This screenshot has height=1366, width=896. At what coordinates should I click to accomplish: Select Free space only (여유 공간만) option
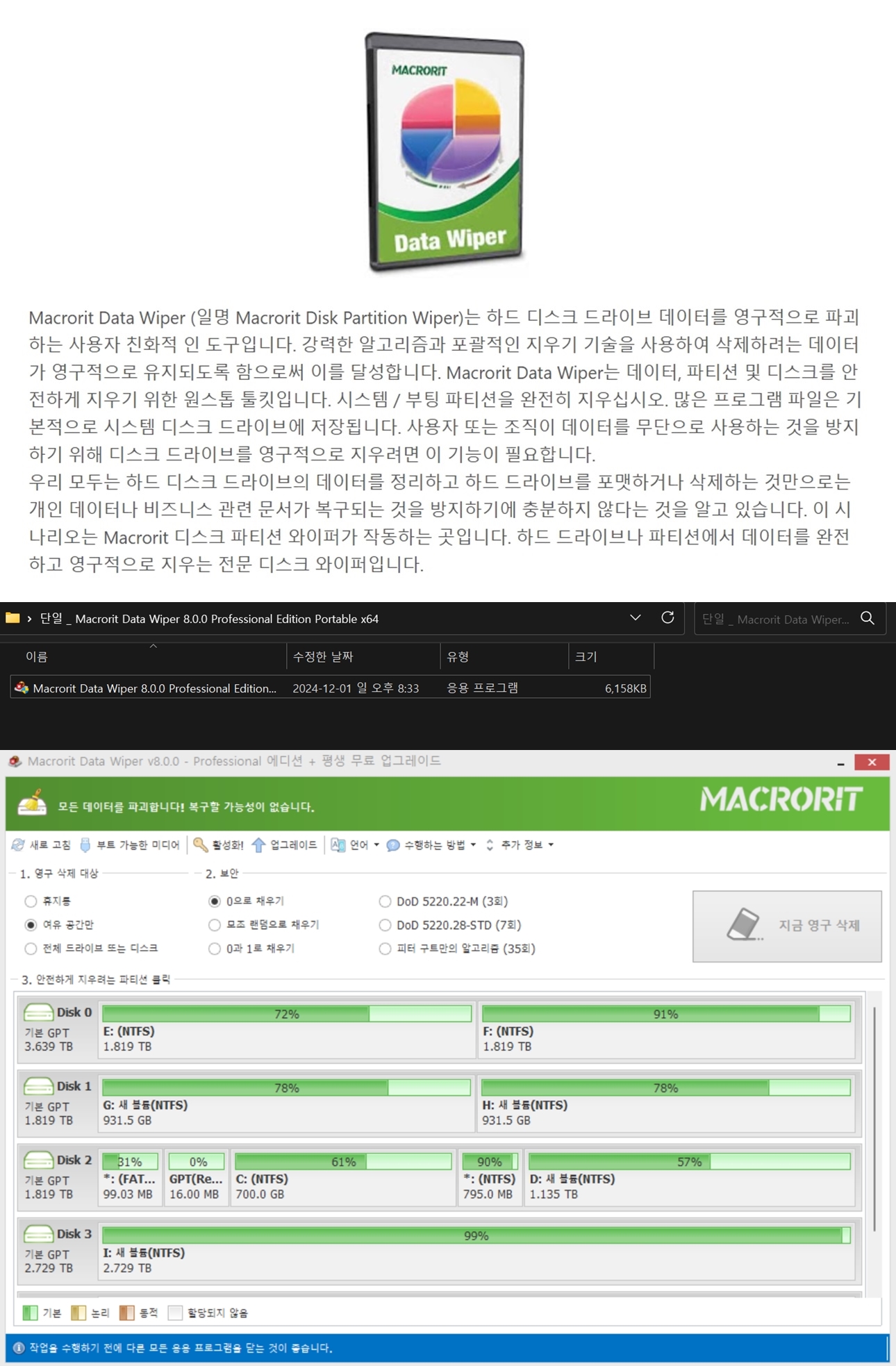point(31,925)
